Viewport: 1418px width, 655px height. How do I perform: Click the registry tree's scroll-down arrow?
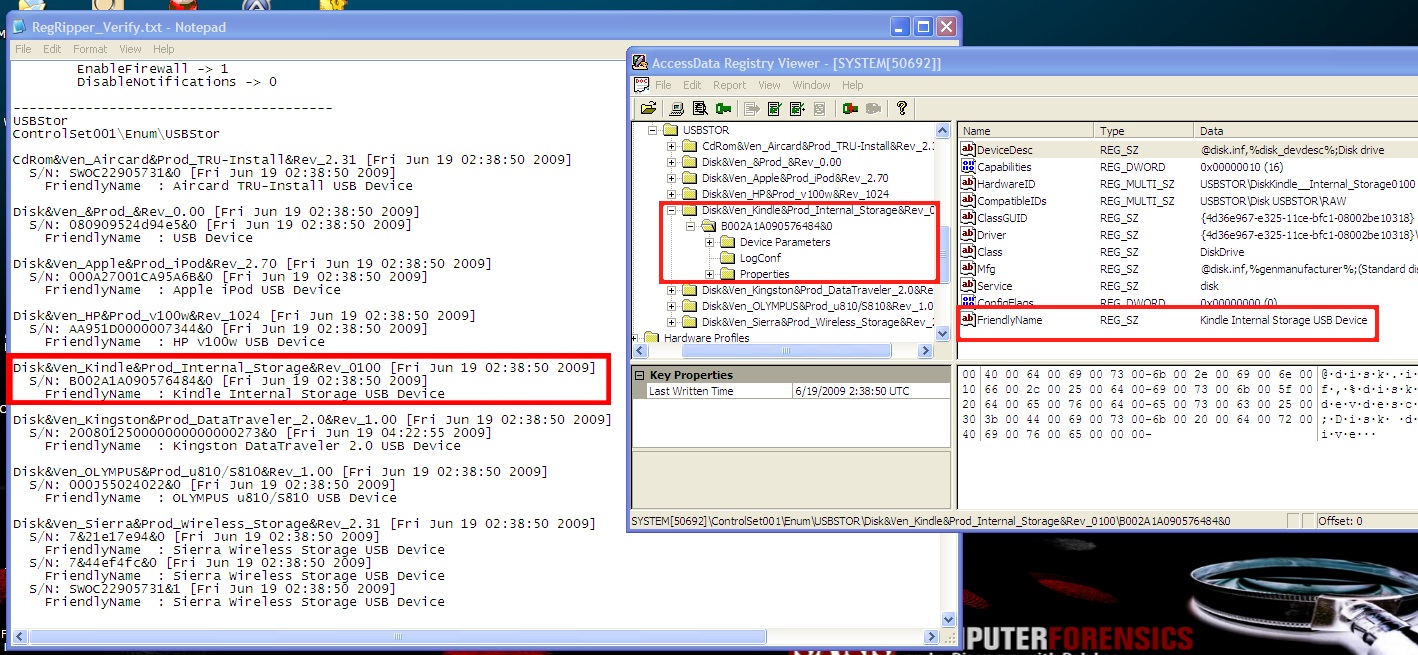pos(942,334)
